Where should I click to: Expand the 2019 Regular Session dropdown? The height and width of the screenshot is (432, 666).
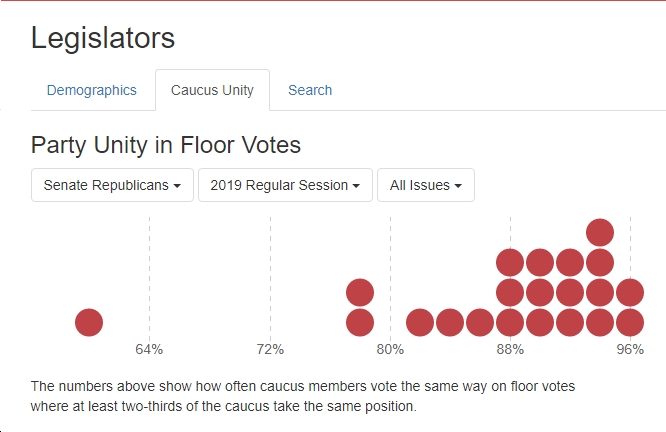(x=285, y=185)
